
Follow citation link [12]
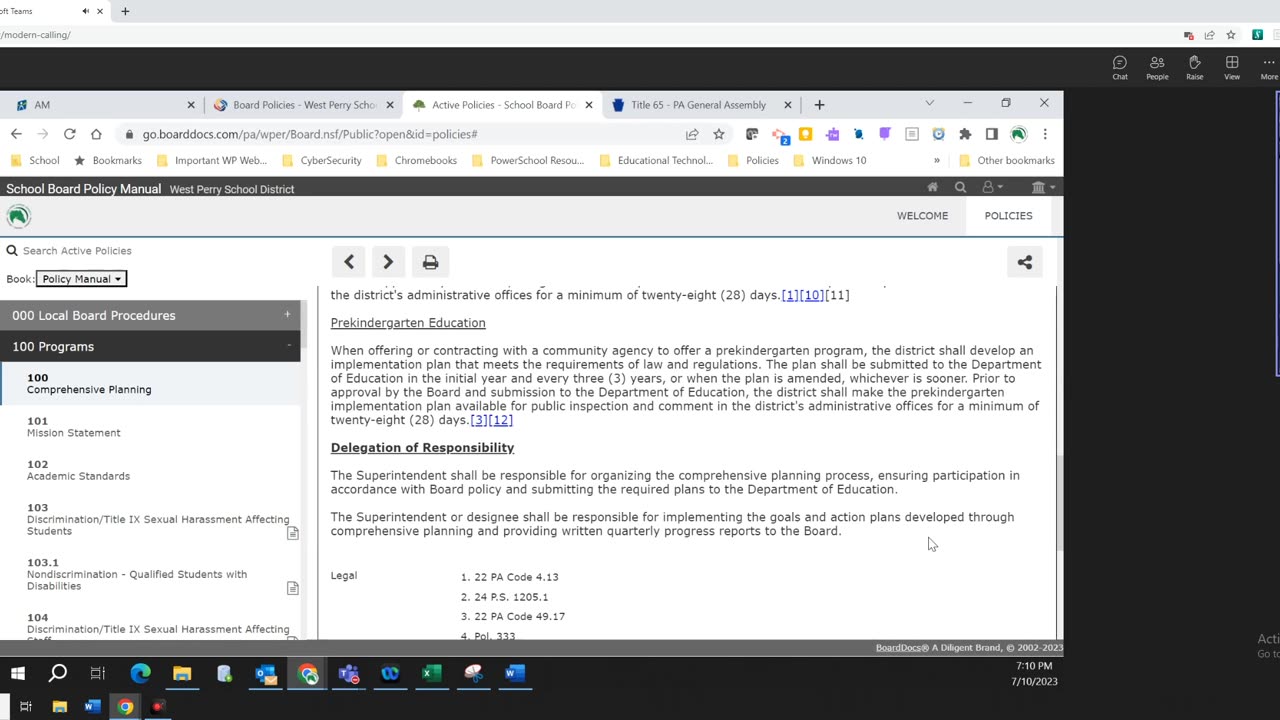[x=500, y=420]
